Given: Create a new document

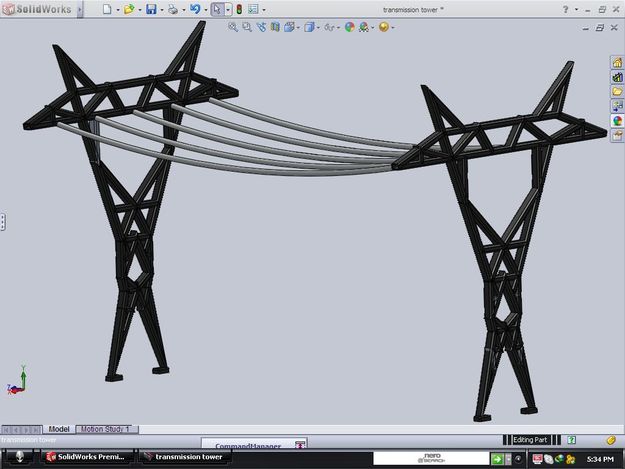Looking at the screenshot, I should point(107,9).
